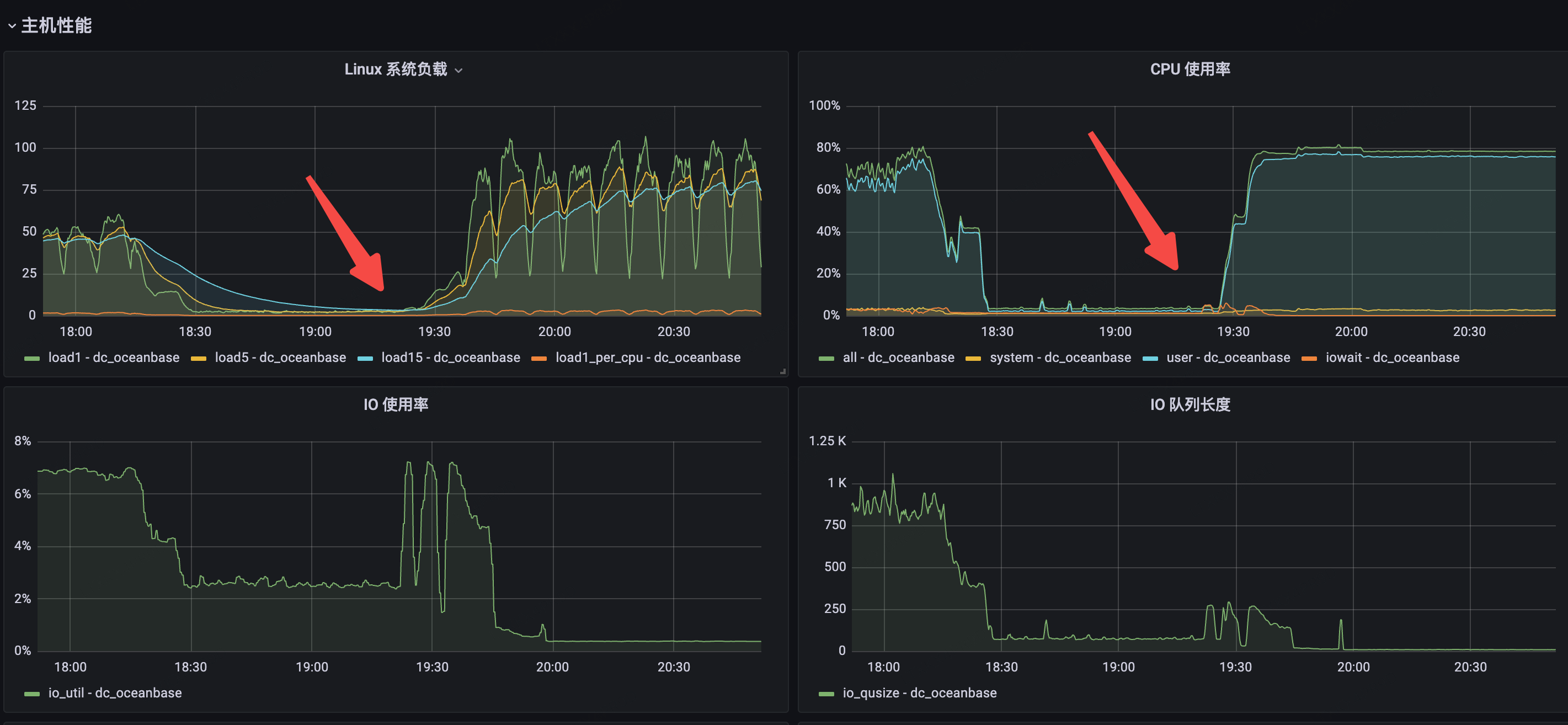Open the IO 使用率 panel title menu
The height and width of the screenshot is (725, 1568).
tap(396, 405)
